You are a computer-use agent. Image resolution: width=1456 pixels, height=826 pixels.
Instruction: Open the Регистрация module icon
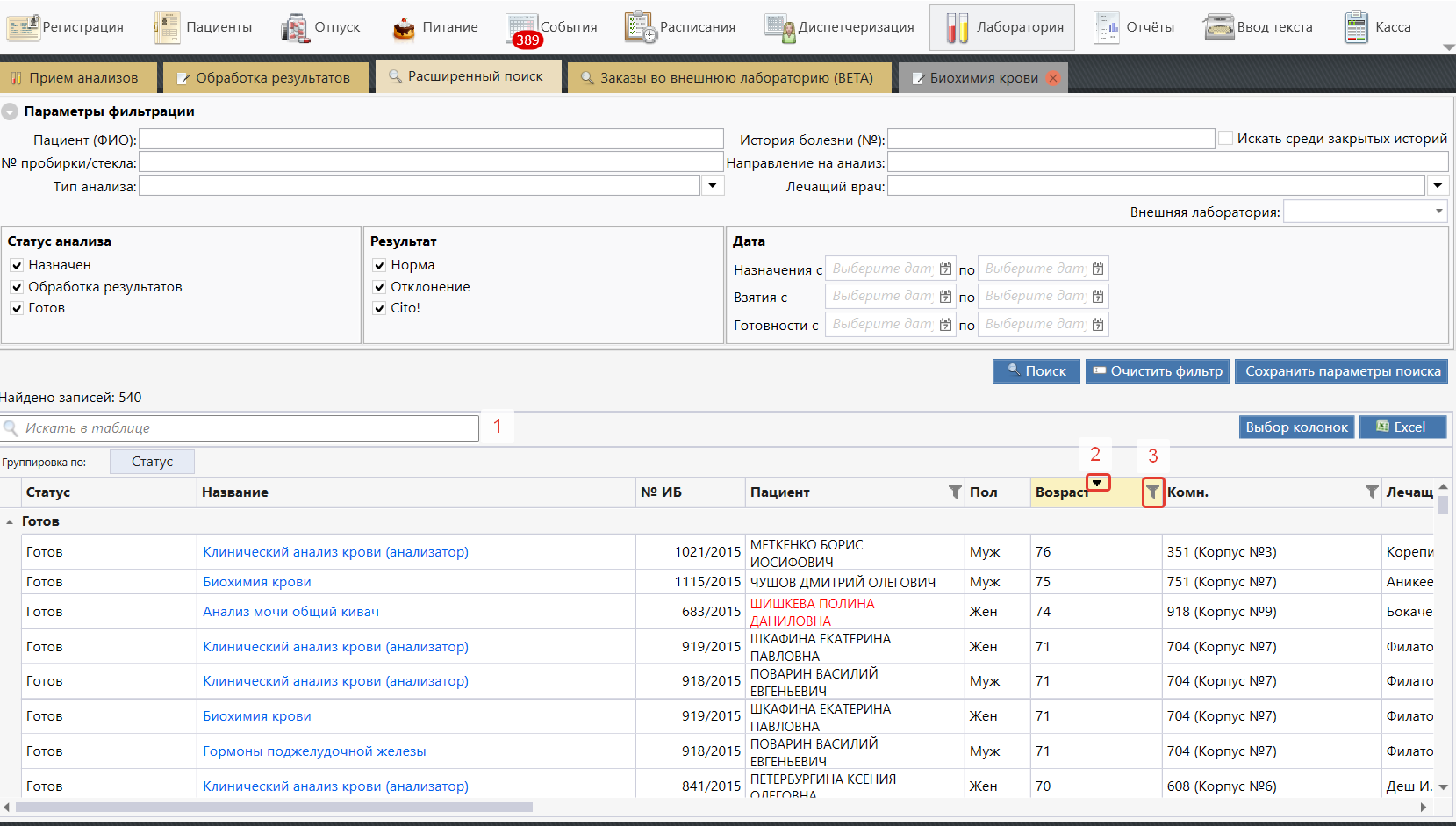coord(24,27)
